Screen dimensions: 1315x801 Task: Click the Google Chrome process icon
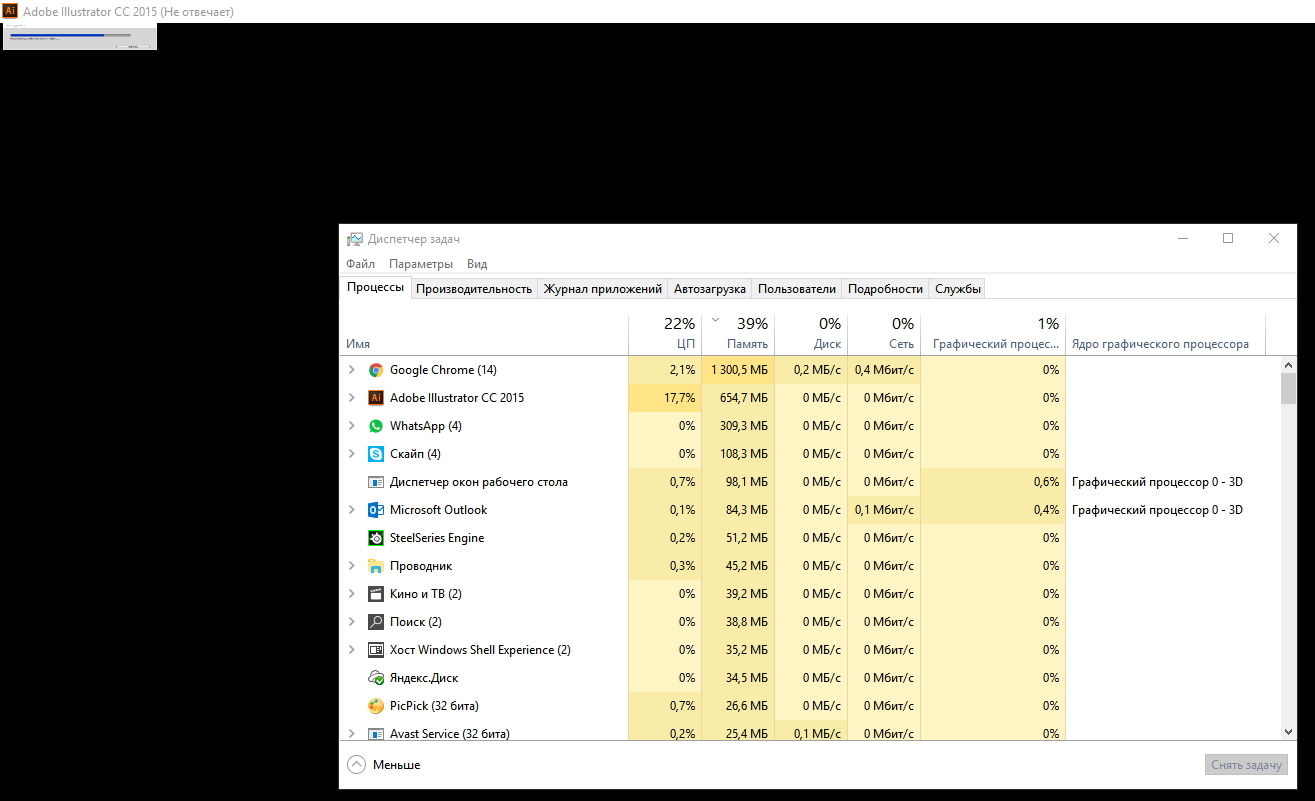[x=376, y=370]
